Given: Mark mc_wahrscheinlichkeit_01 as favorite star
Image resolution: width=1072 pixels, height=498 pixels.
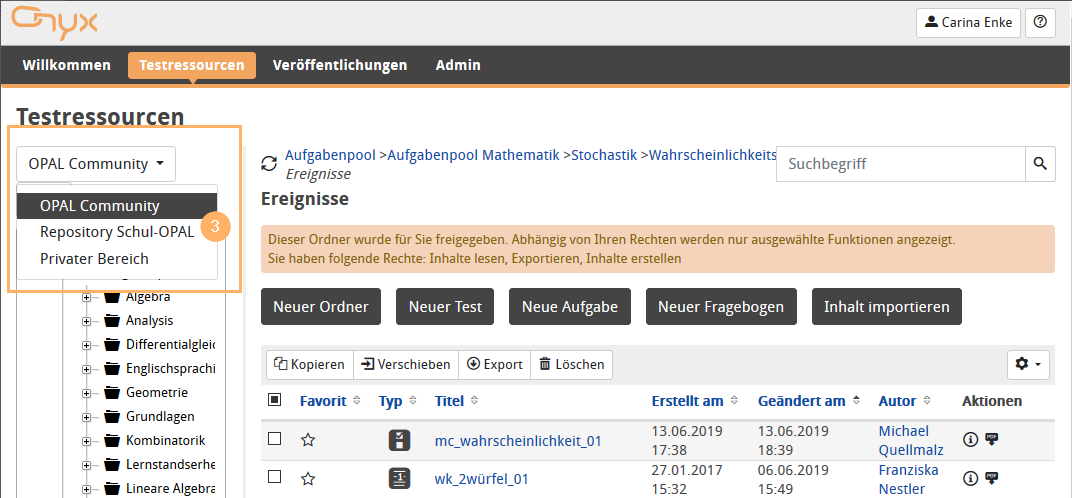Looking at the screenshot, I should (x=308, y=440).
